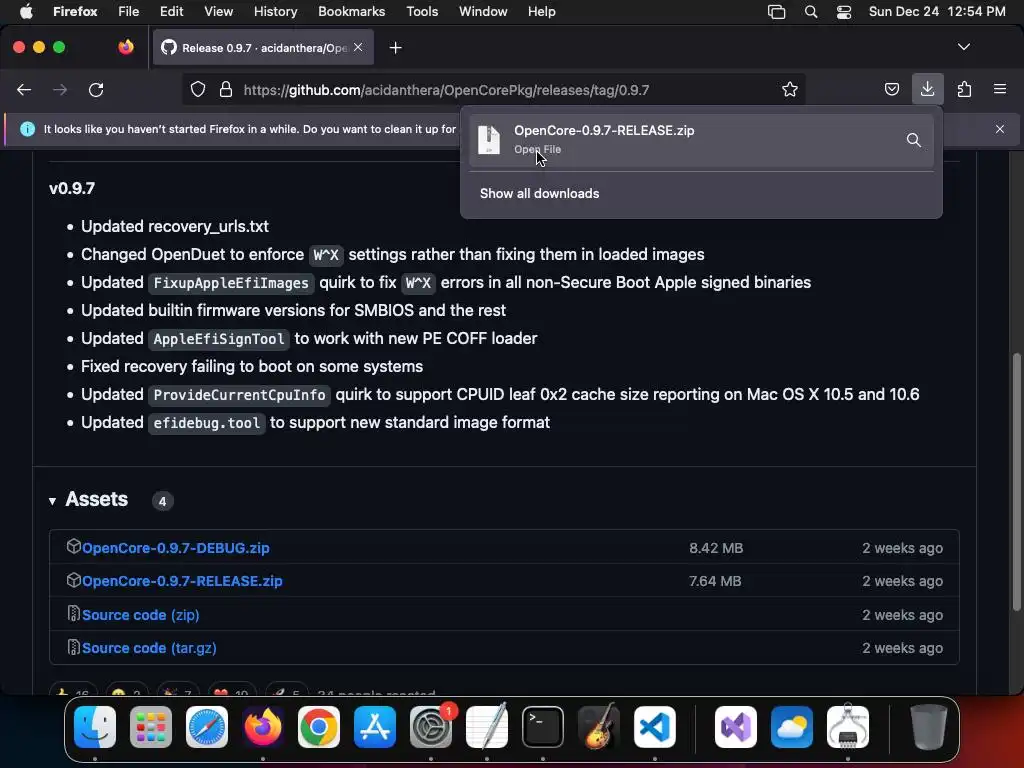Screen dimensions: 1024x768
Task: Click the forward navigation arrow
Action: (x=60, y=90)
